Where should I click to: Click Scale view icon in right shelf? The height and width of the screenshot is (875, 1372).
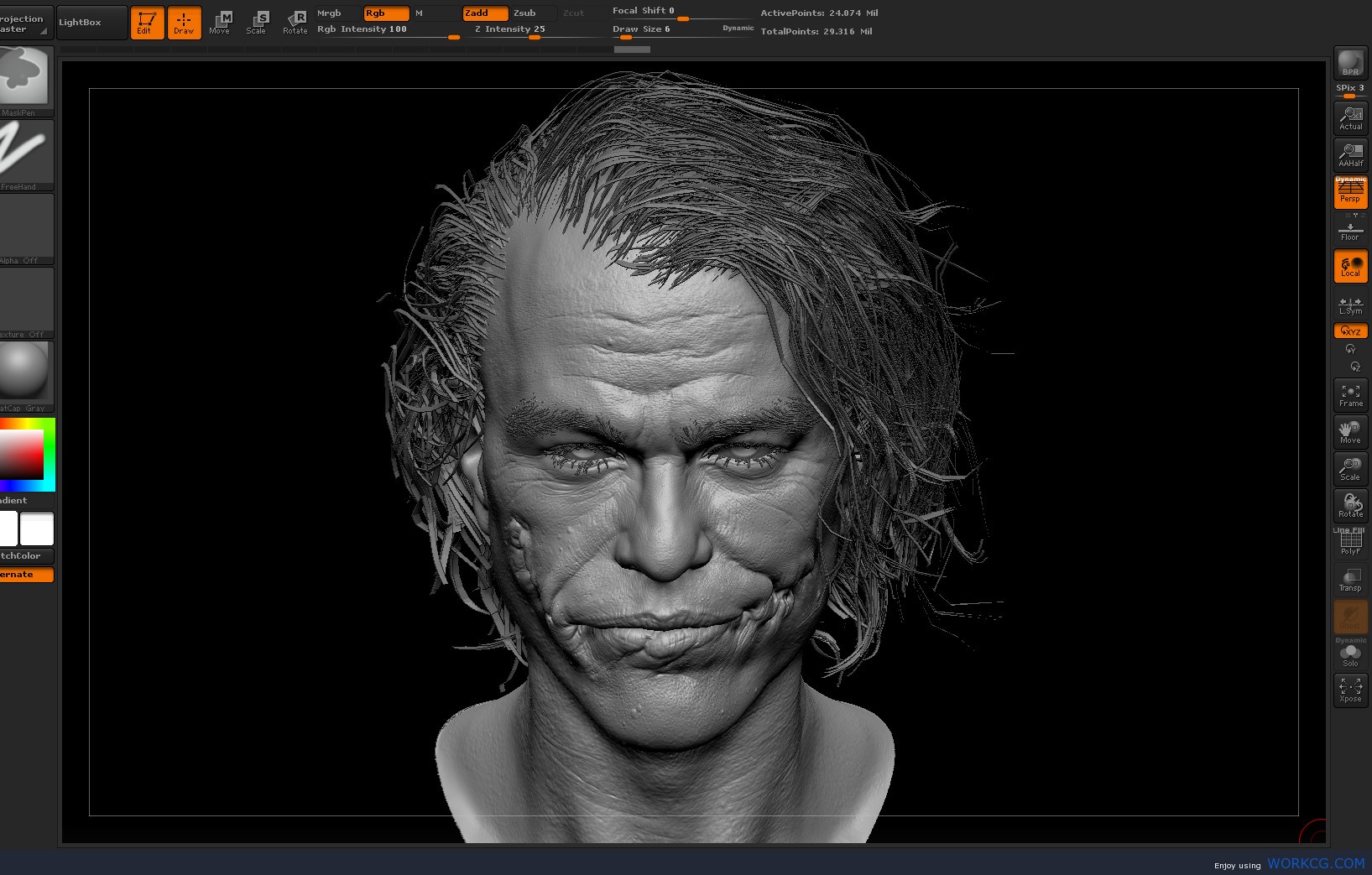(1350, 469)
